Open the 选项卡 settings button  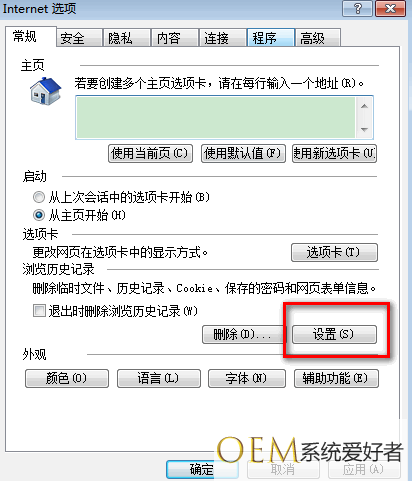(x=334, y=252)
